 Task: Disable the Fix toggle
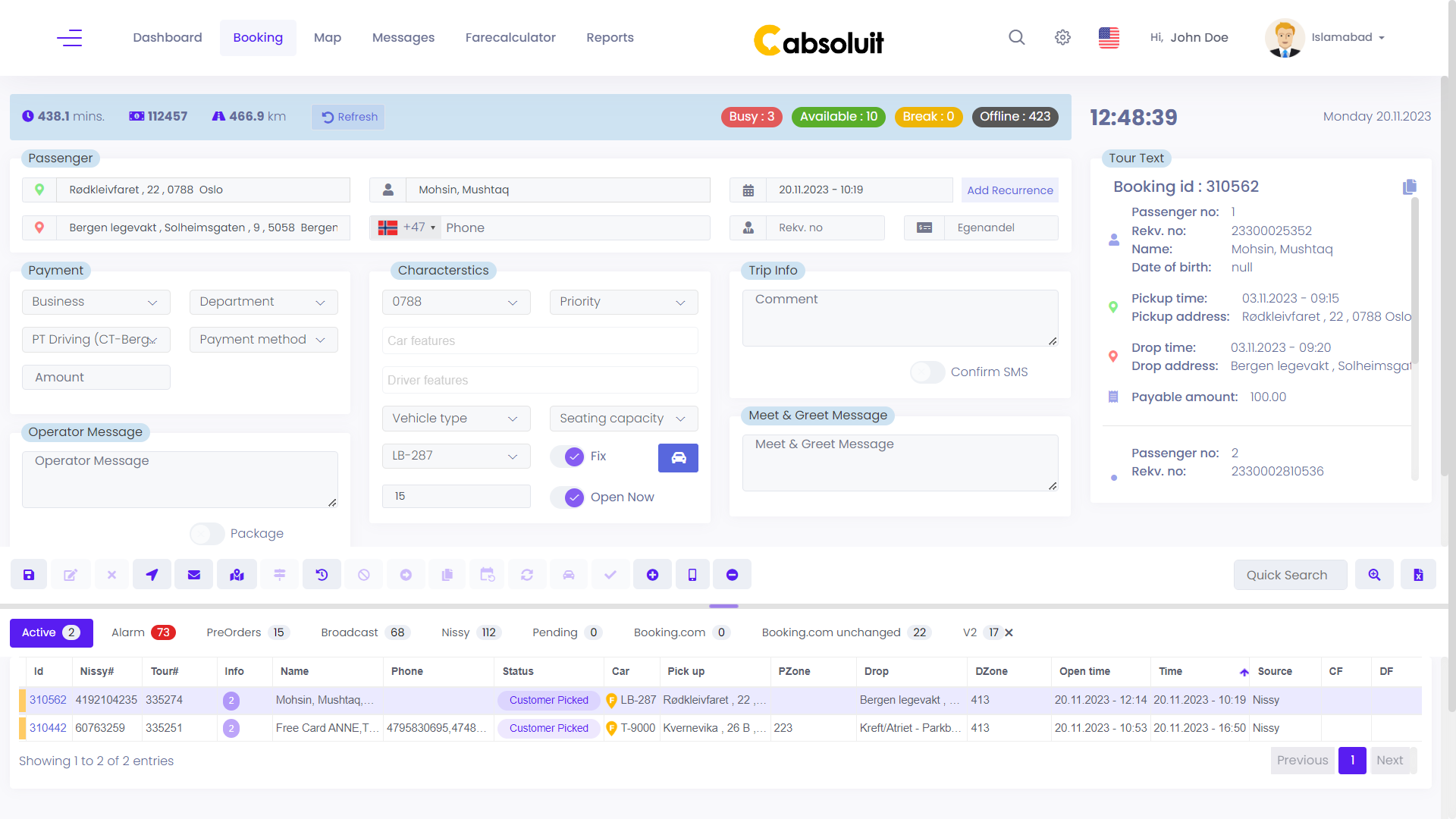tap(573, 456)
